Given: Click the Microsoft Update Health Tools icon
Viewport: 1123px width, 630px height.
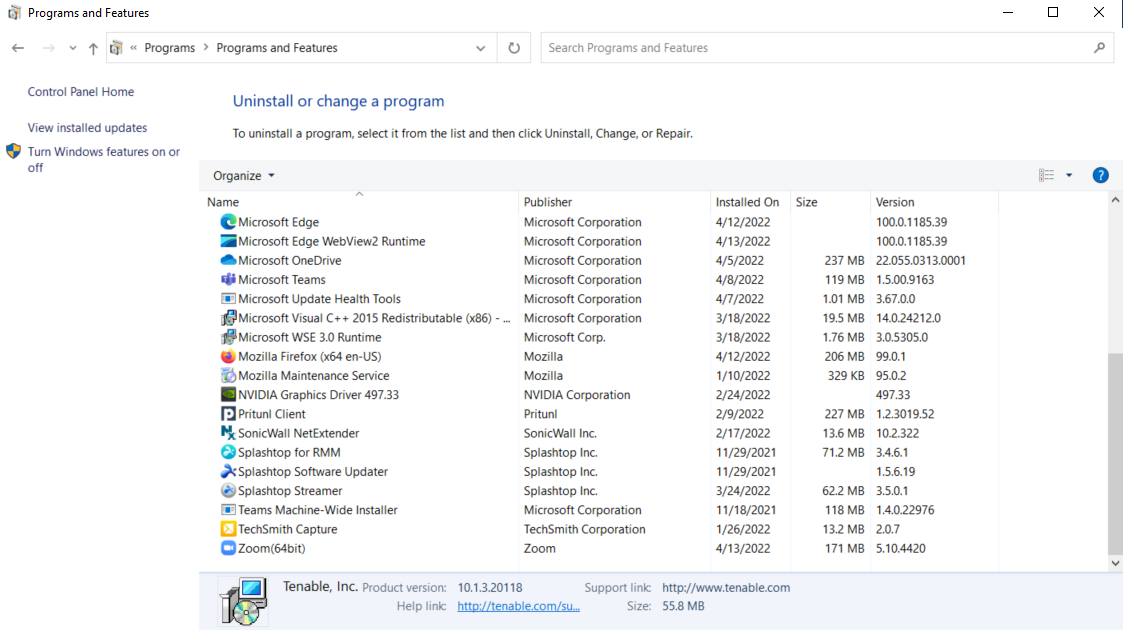Looking at the screenshot, I should click(228, 299).
